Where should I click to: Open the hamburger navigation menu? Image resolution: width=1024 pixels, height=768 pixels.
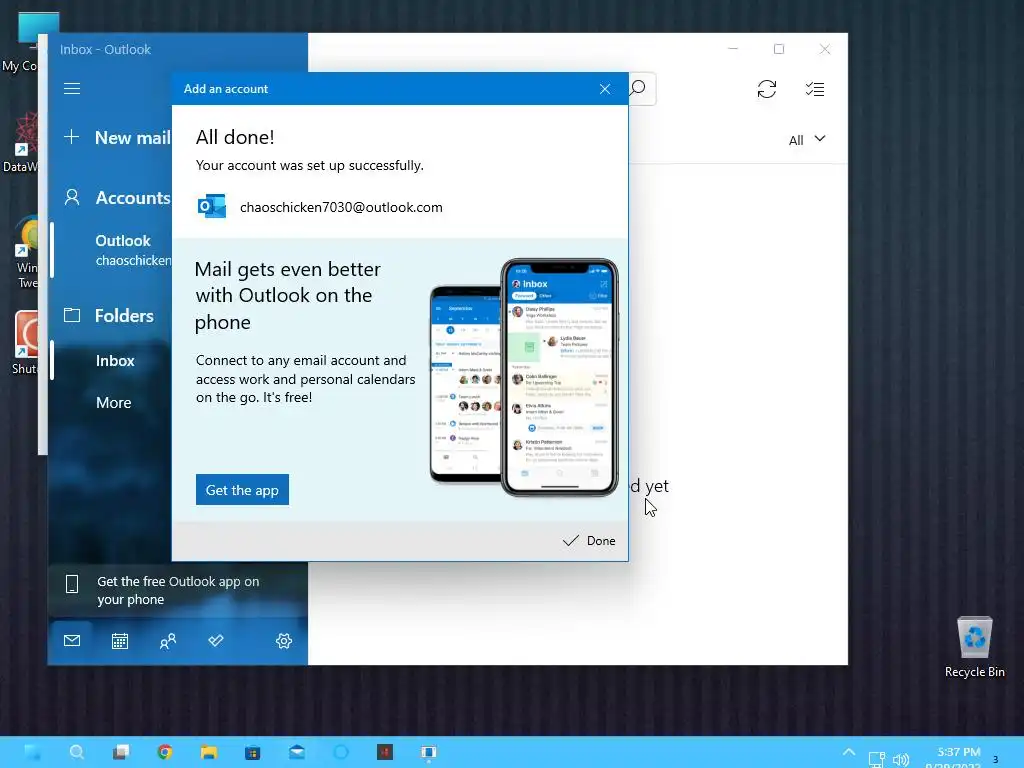(72, 88)
